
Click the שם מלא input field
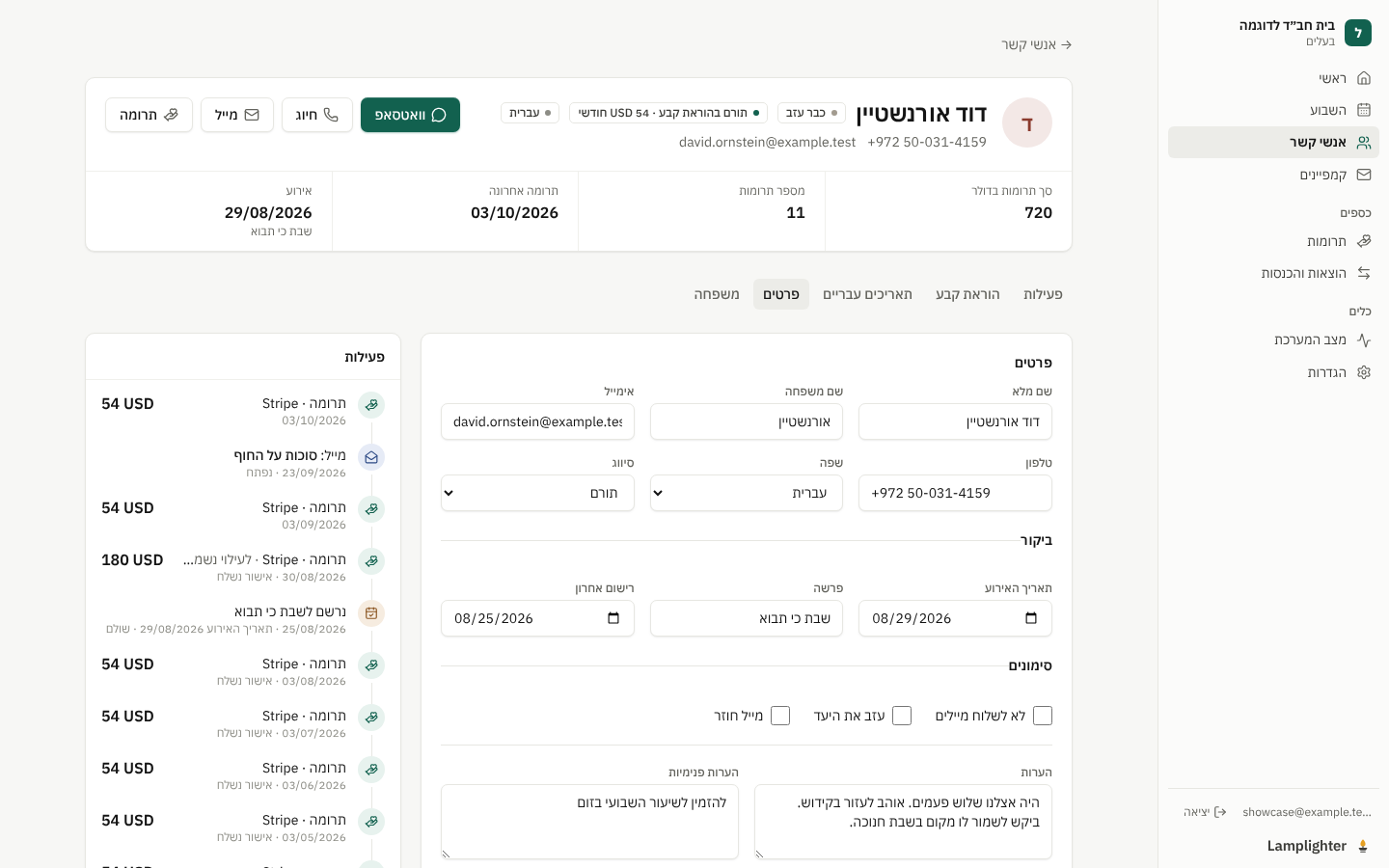pyautogui.click(x=955, y=421)
